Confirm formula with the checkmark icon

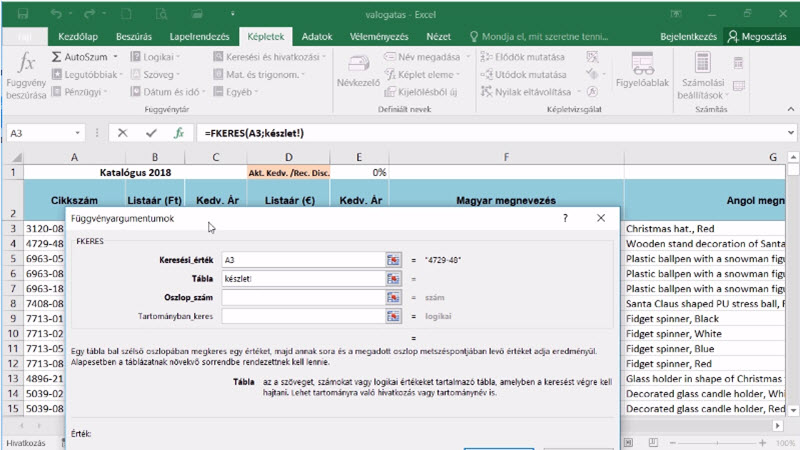click(x=151, y=133)
